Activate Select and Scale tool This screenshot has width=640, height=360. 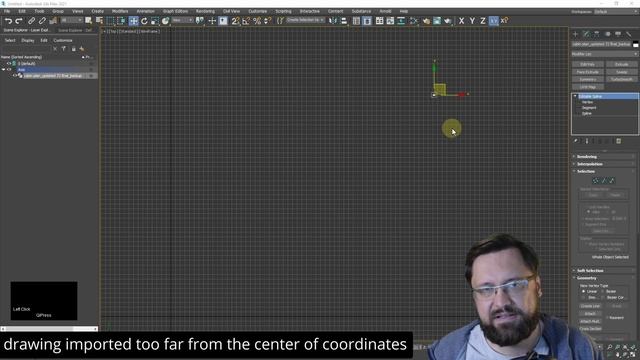pyautogui.click(x=155, y=20)
